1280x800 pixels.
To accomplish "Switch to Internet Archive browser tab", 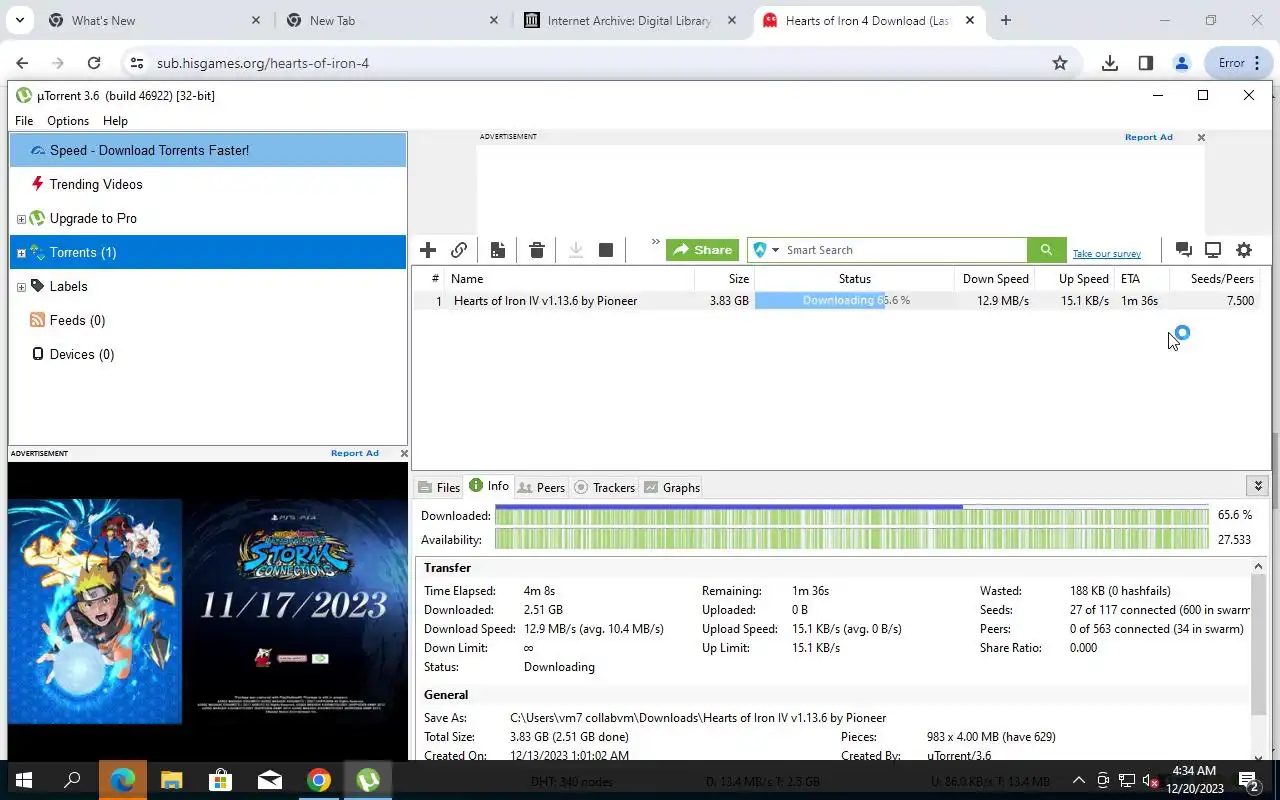I will [631, 20].
